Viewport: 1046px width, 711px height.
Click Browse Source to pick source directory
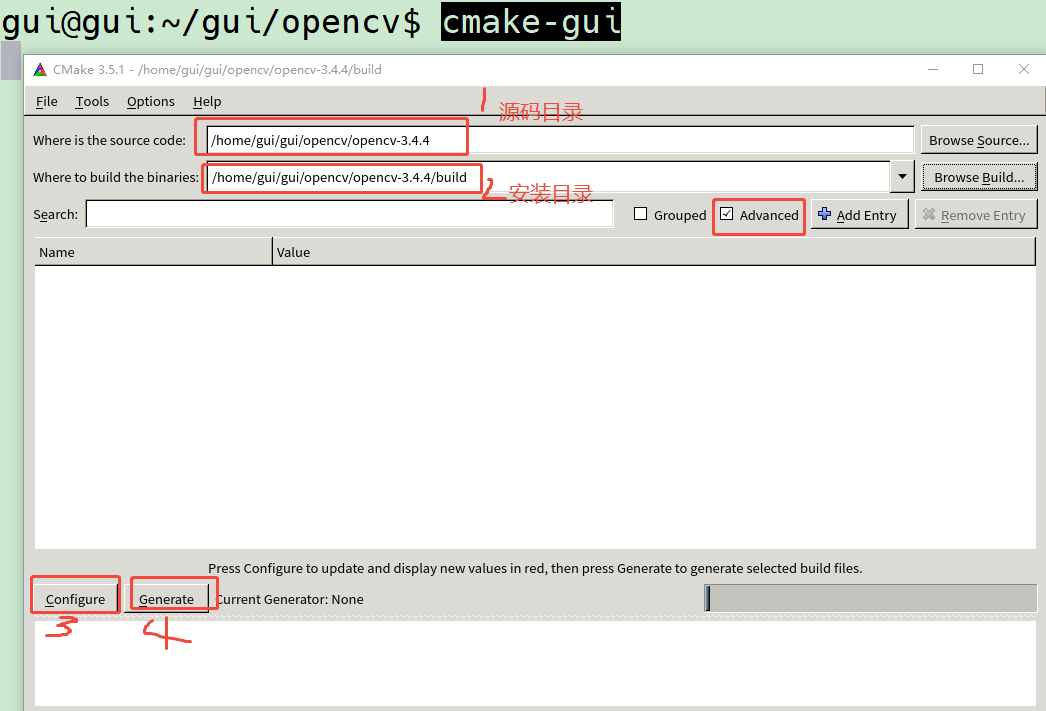click(979, 139)
